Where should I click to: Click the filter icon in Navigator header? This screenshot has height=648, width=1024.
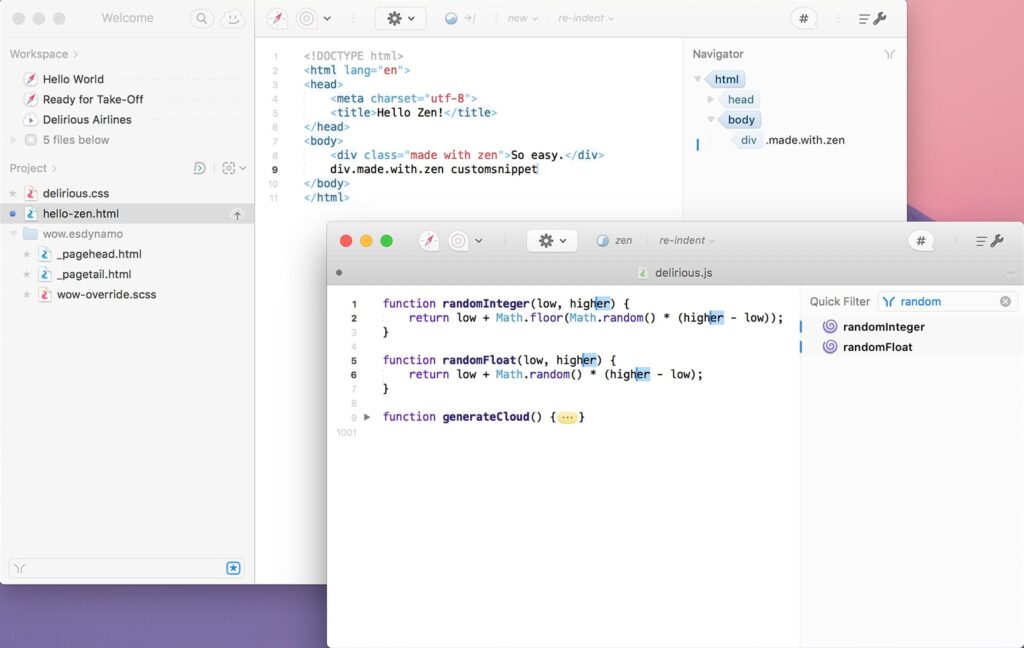[889, 54]
